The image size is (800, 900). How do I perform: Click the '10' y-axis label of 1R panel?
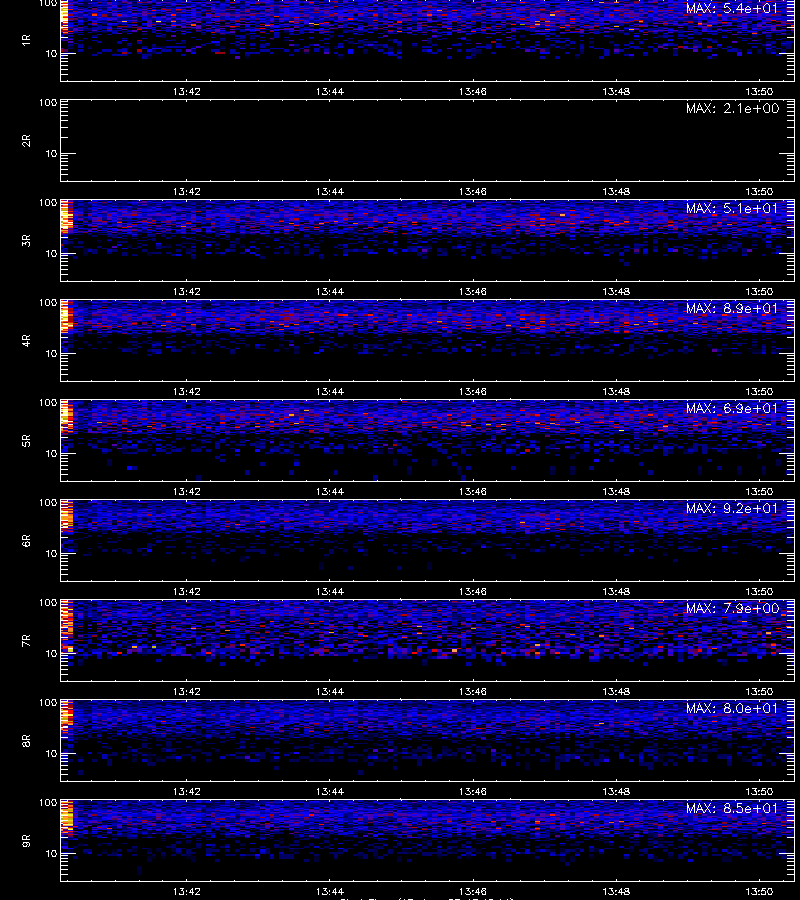tap(51, 53)
